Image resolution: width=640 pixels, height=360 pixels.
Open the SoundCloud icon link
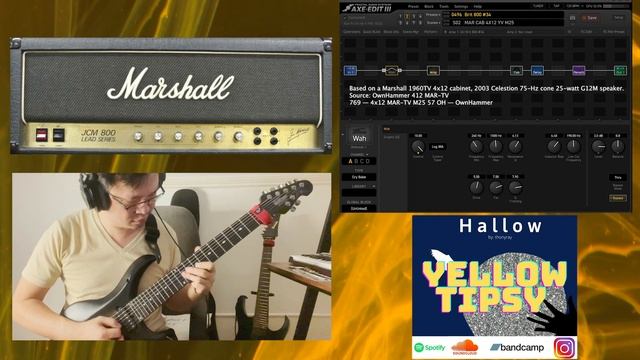pyautogui.click(x=464, y=347)
